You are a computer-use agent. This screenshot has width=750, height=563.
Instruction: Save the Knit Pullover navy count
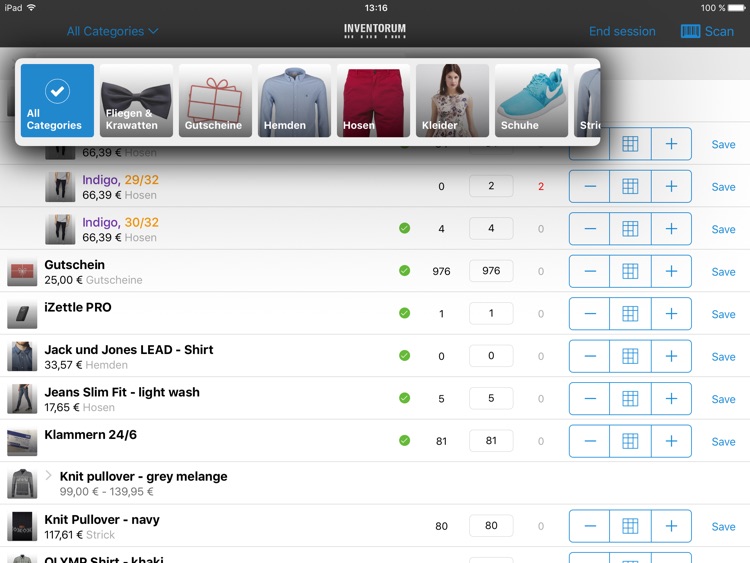coord(723,527)
